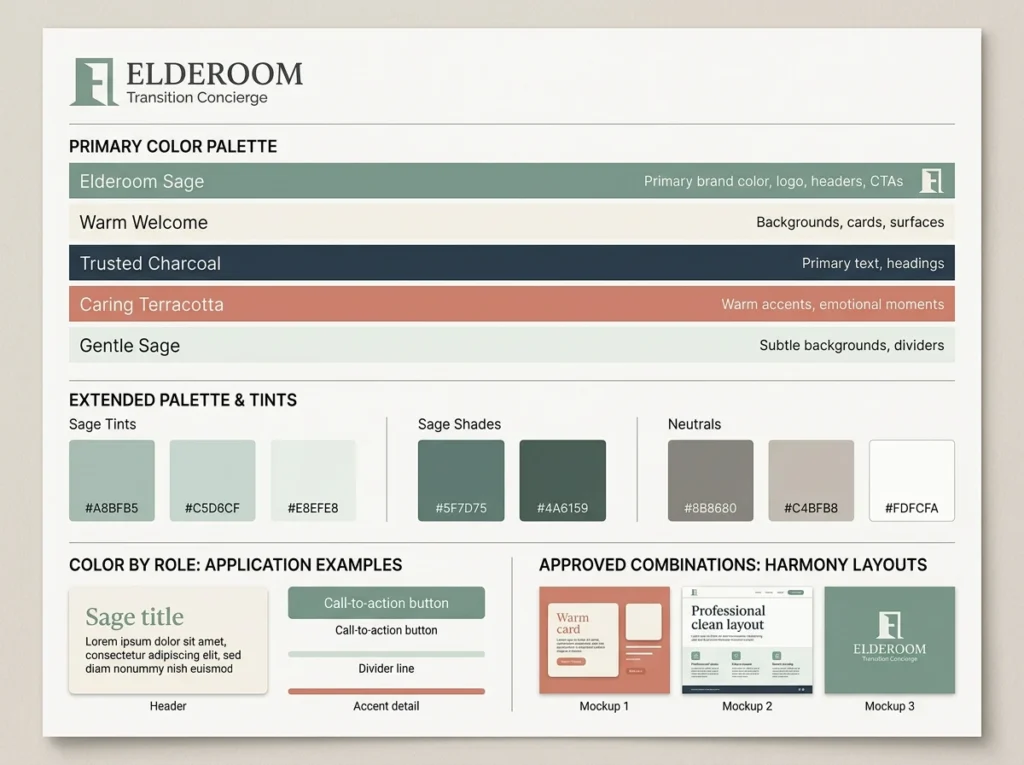1024x765 pixels.
Task: Select the #A8BFB5 sage tint swatch
Action: point(112,480)
